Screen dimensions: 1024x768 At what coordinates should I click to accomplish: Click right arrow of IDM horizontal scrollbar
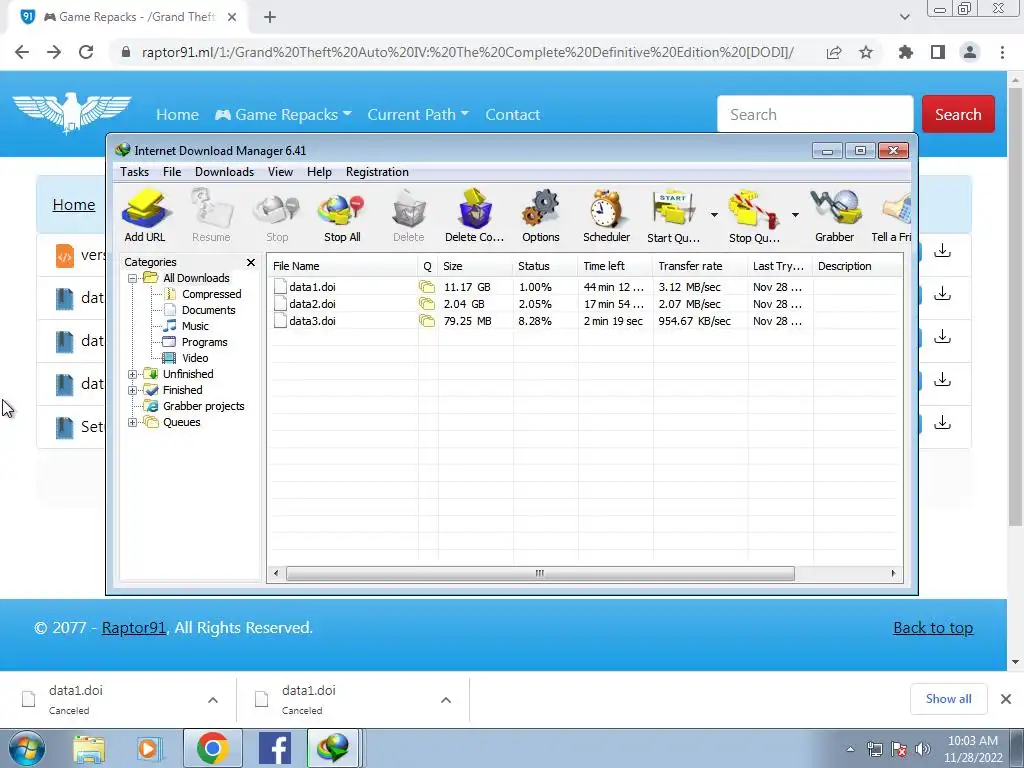(x=893, y=573)
